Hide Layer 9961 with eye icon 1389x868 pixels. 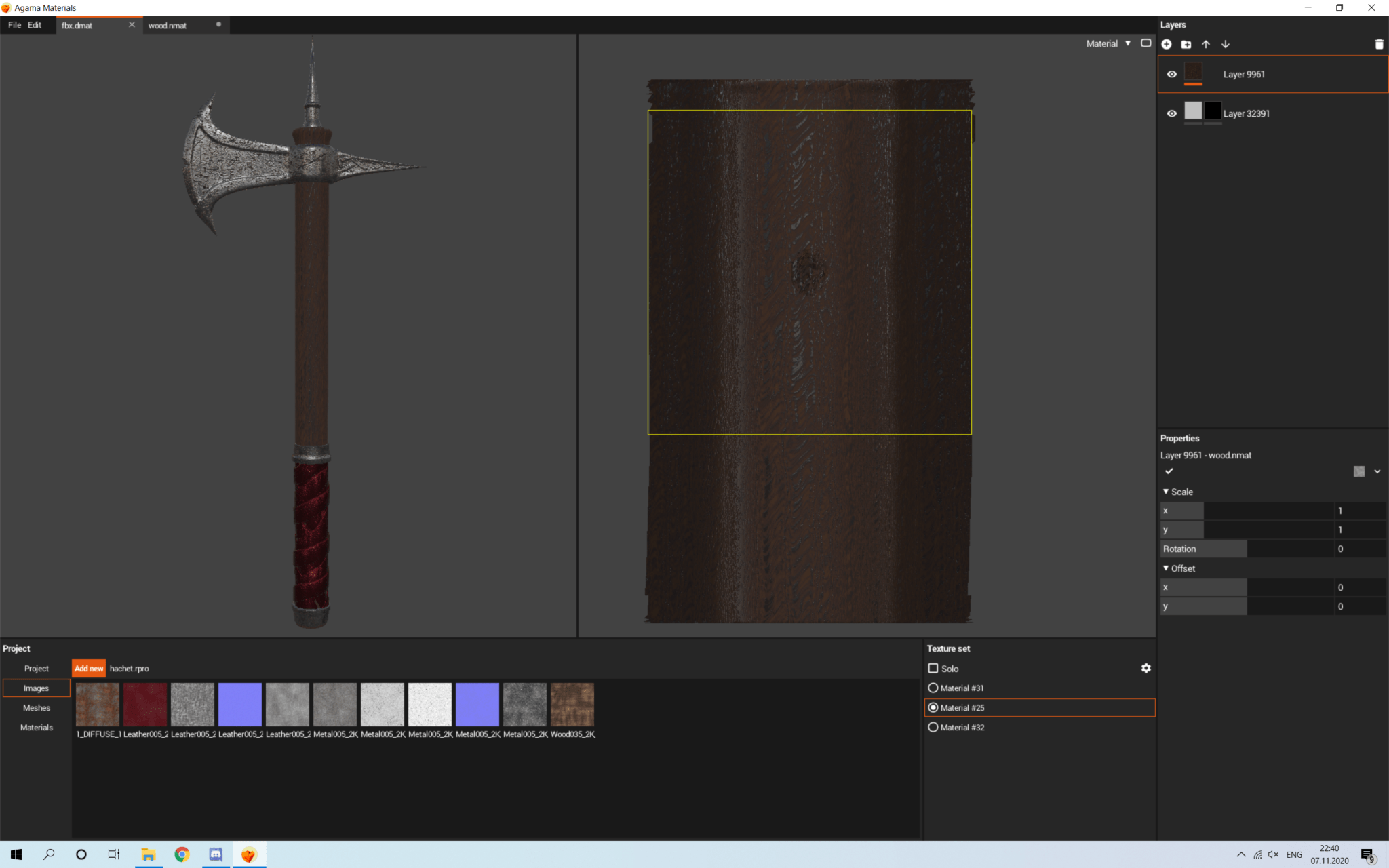coord(1171,74)
